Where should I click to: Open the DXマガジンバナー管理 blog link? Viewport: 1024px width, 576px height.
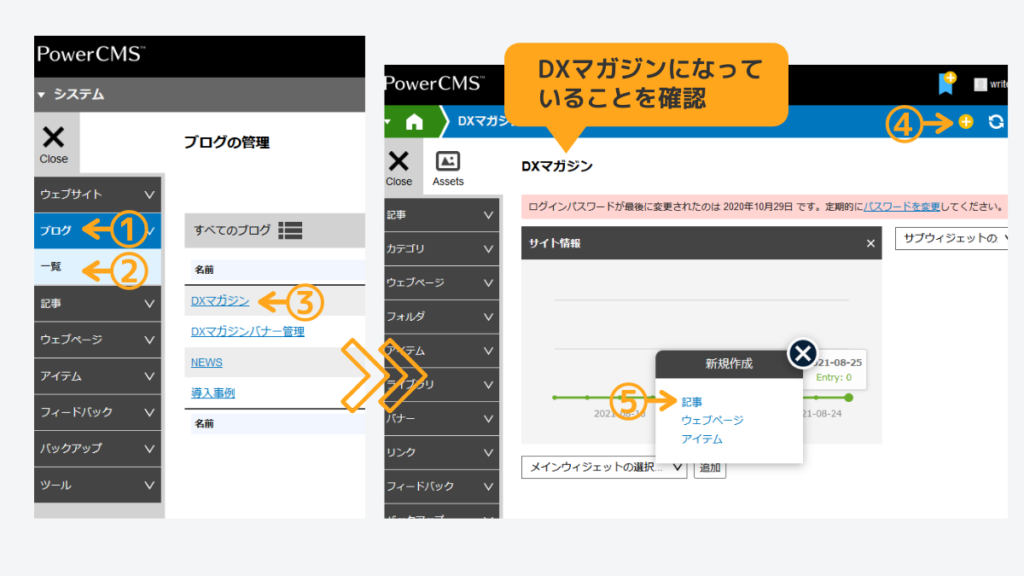247,331
